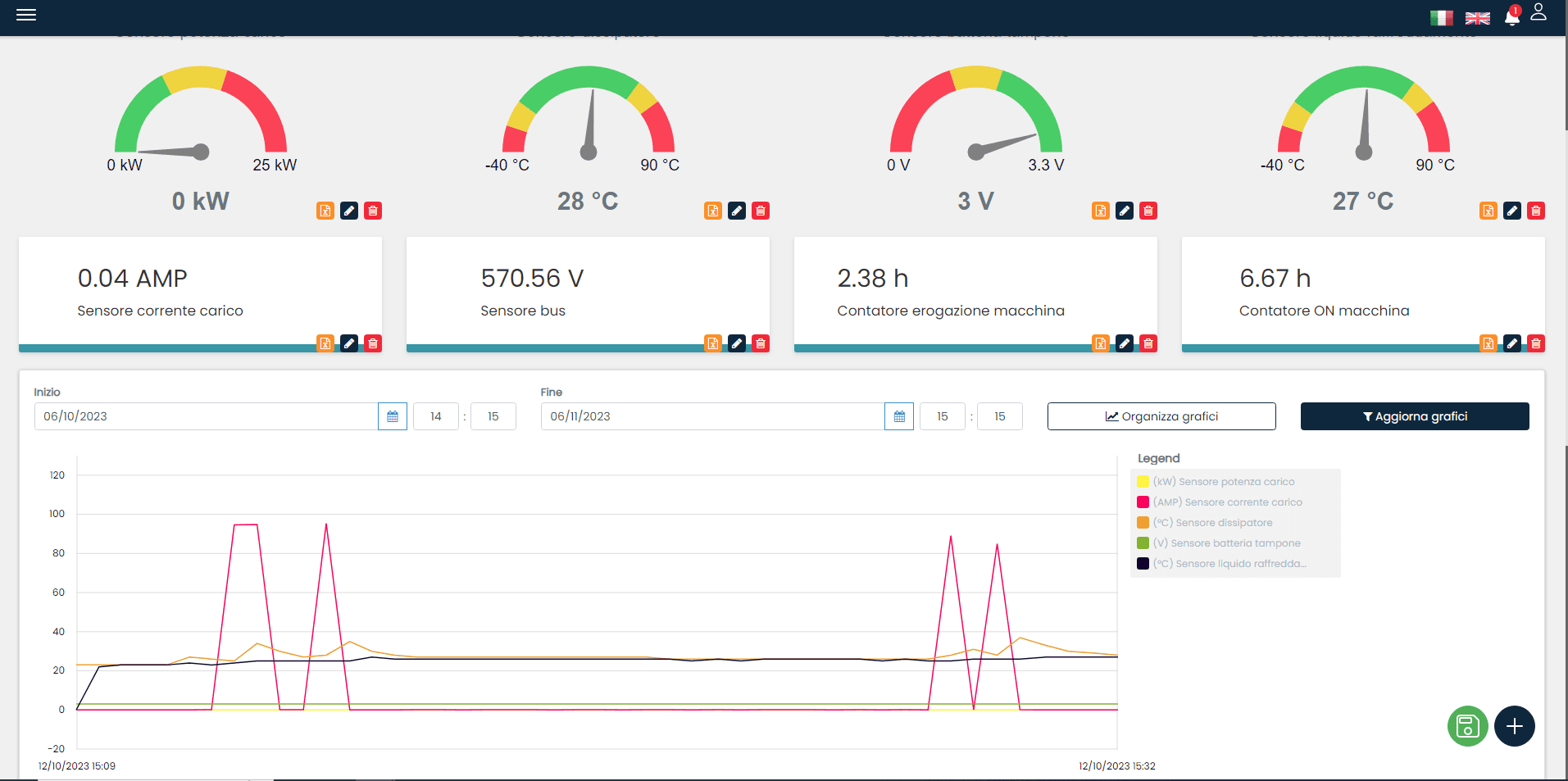This screenshot has width=1568, height=781.
Task: Open the notifications bell
Action: 1512,16
